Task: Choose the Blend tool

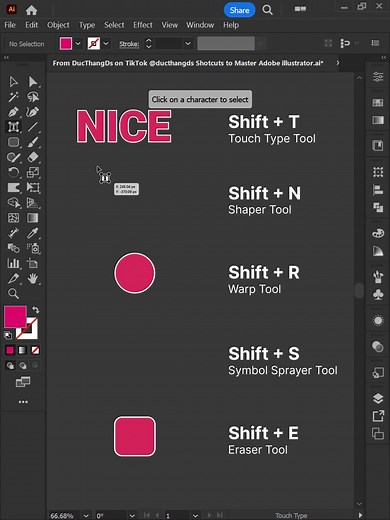Action: 13,248
